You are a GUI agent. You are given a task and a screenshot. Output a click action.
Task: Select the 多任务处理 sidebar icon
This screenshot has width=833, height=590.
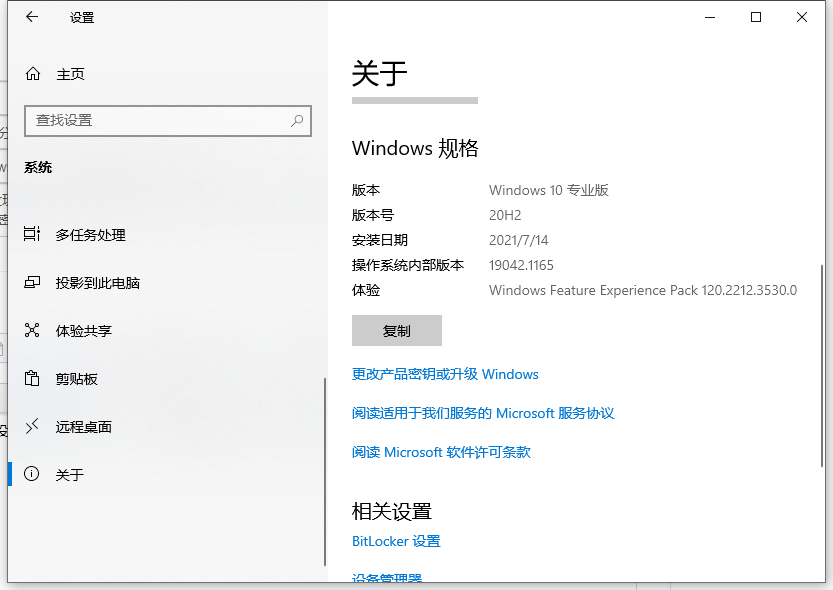34,235
